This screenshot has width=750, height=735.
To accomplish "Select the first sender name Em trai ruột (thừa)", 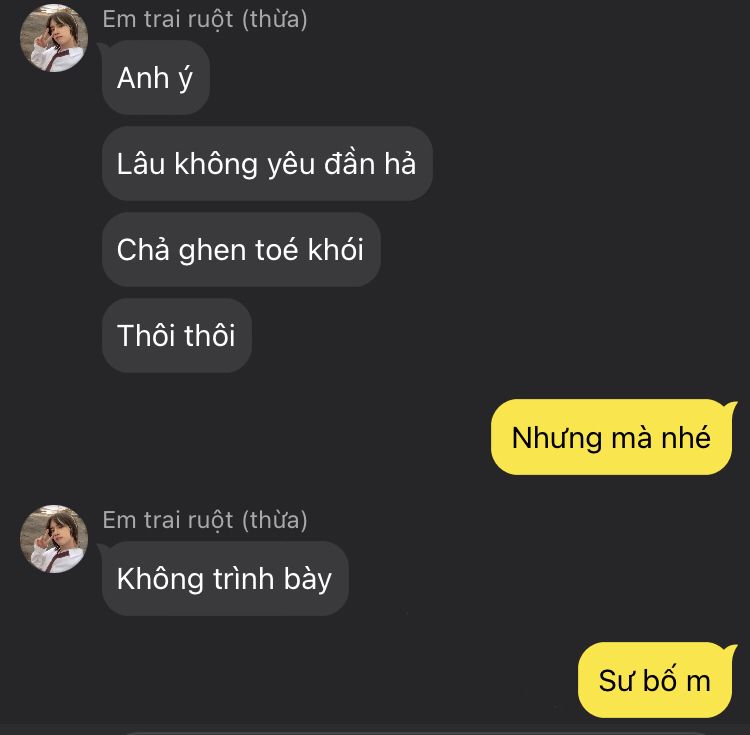I will (205, 20).
